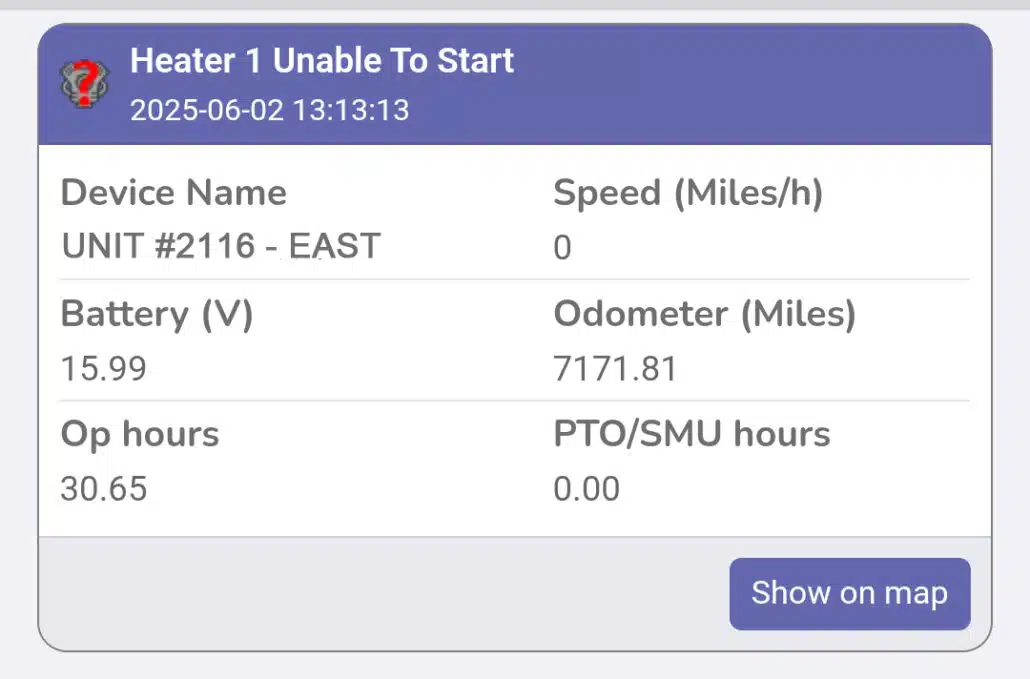Open the Heater 1 Unable To Start alert title
This screenshot has height=679, width=1030.
pyautogui.click(x=322, y=61)
